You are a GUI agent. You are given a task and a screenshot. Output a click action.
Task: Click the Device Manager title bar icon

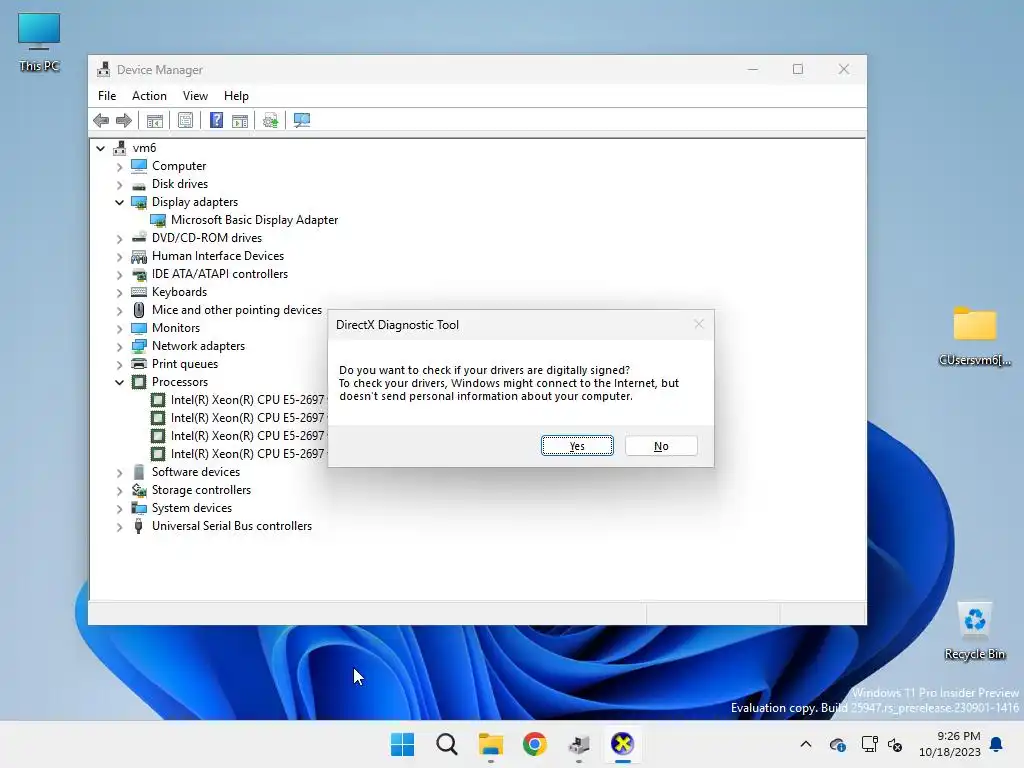click(103, 69)
